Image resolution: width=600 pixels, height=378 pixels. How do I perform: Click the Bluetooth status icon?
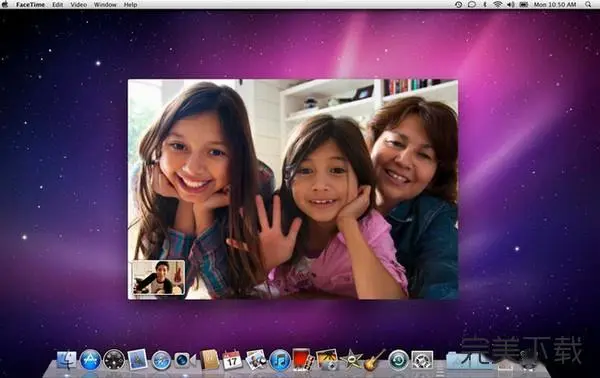click(x=484, y=5)
